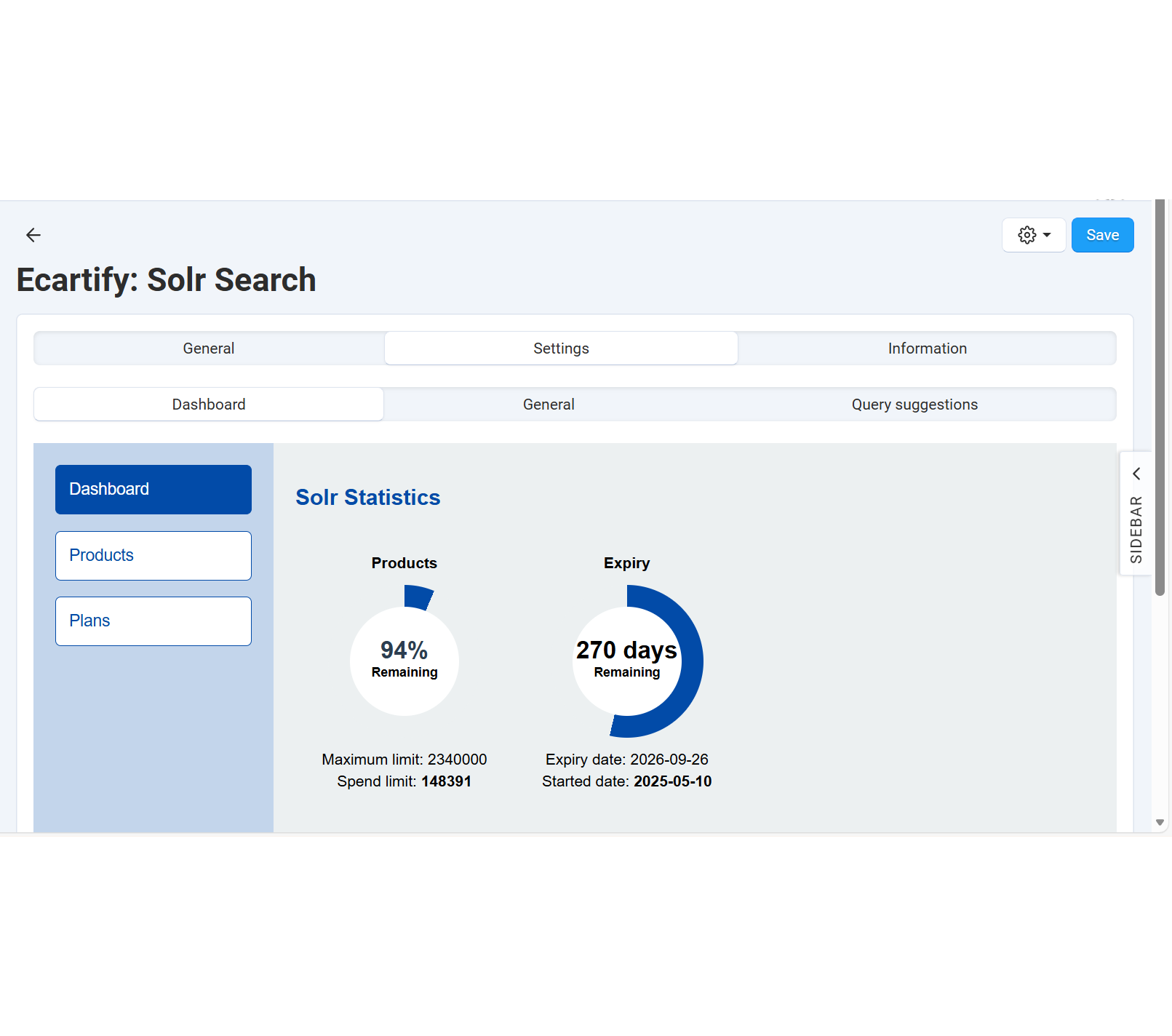The height and width of the screenshot is (1036, 1172).
Task: Click the Products 94% remaining donut chart
Action: click(404, 661)
